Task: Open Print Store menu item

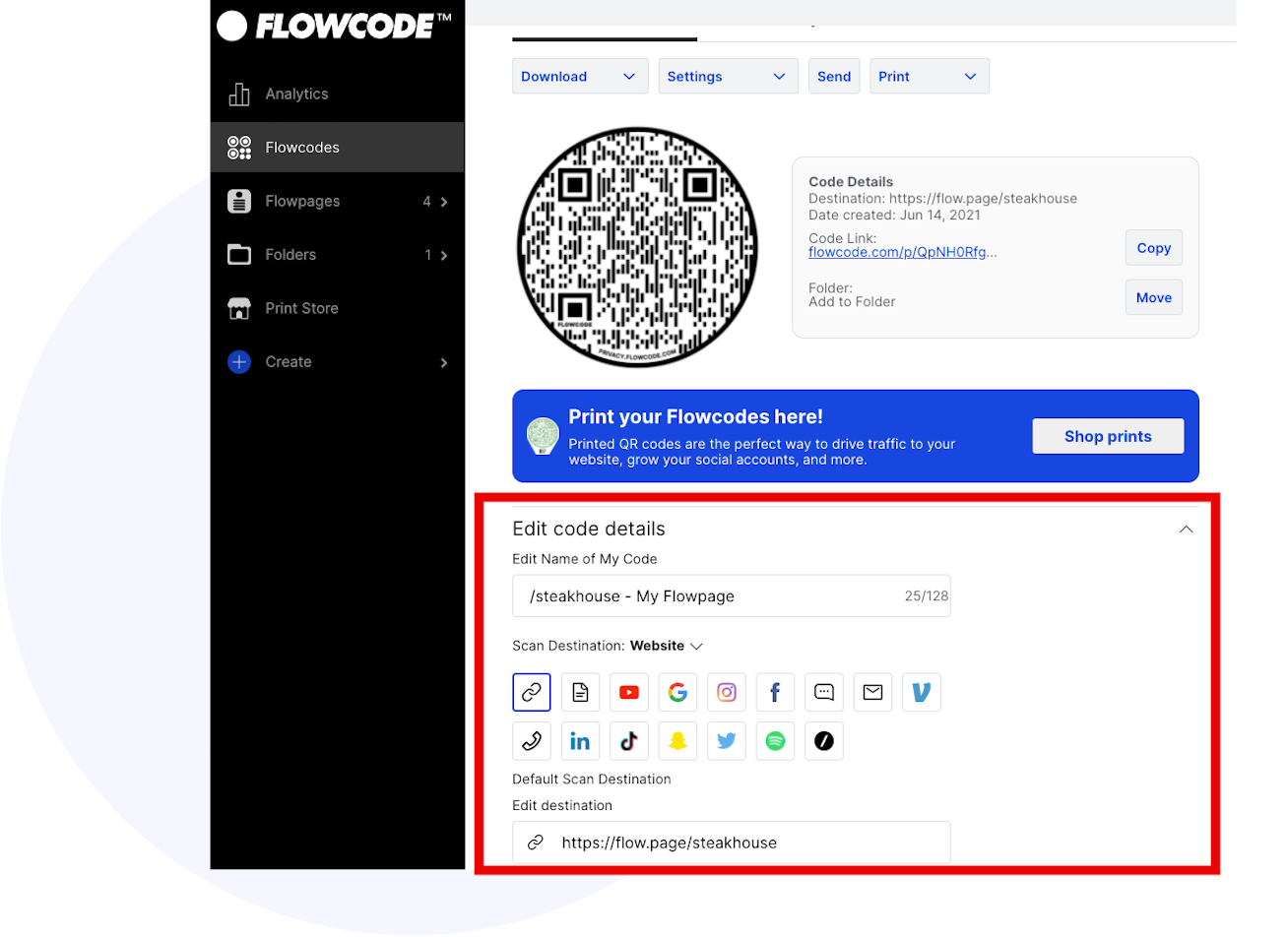Action: pos(337,308)
